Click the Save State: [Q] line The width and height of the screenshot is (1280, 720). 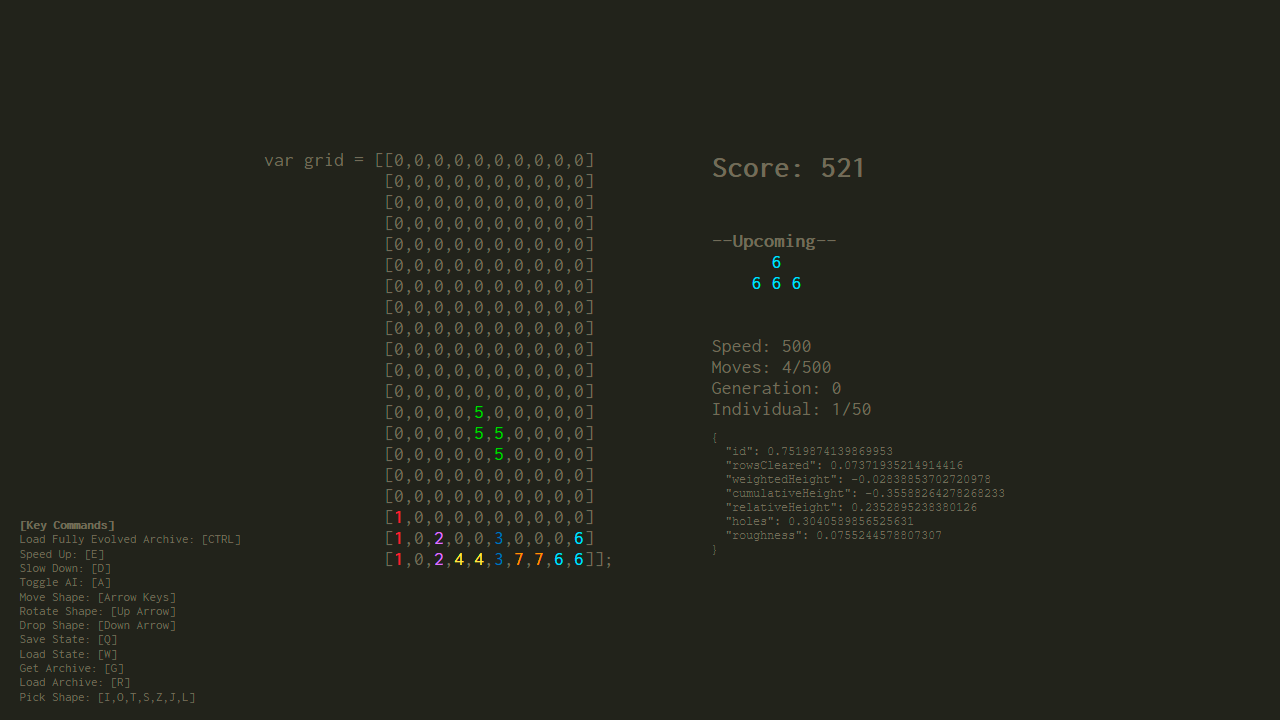click(x=68, y=640)
